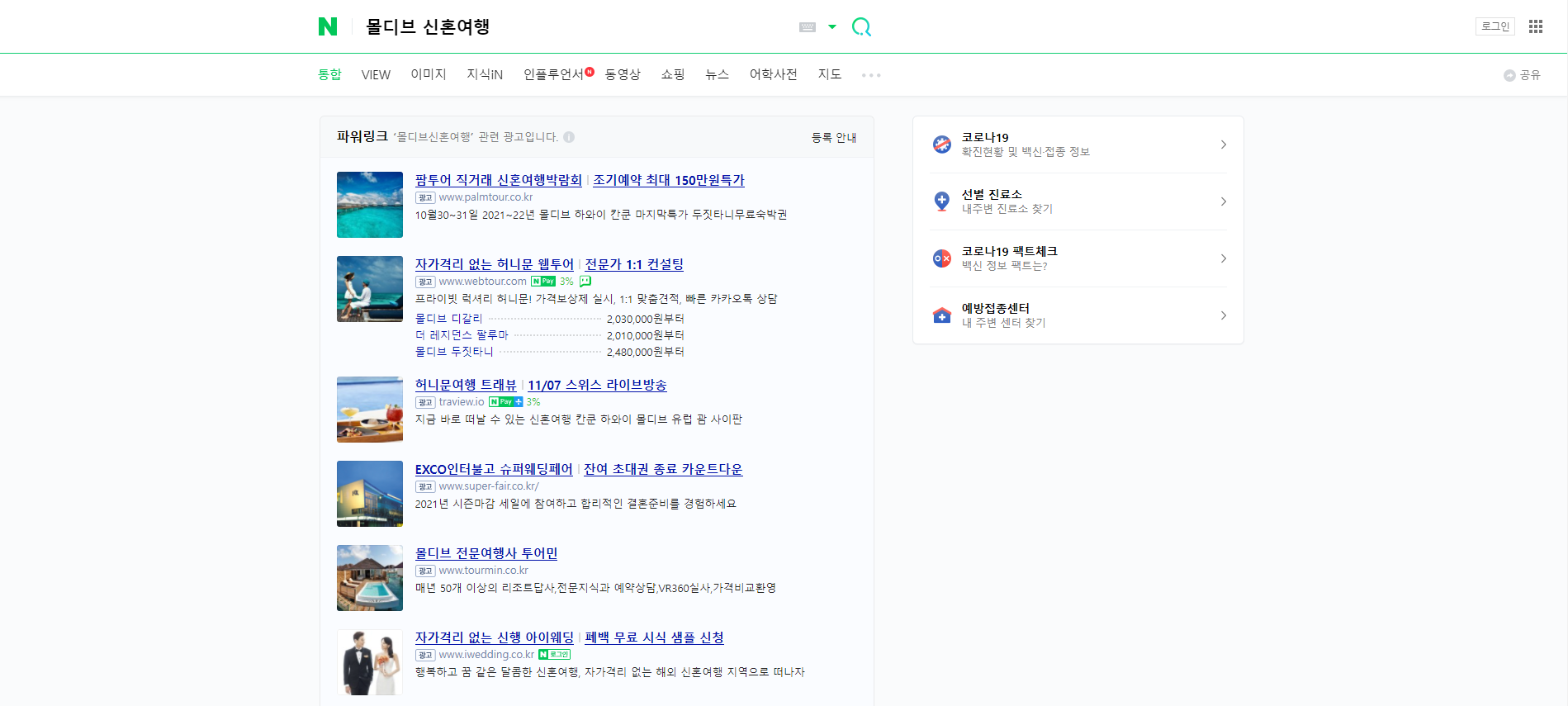The width and height of the screenshot is (1568, 706).
Task: Click the 코로나19 팩트체크 OX icon
Action: click(x=942, y=258)
